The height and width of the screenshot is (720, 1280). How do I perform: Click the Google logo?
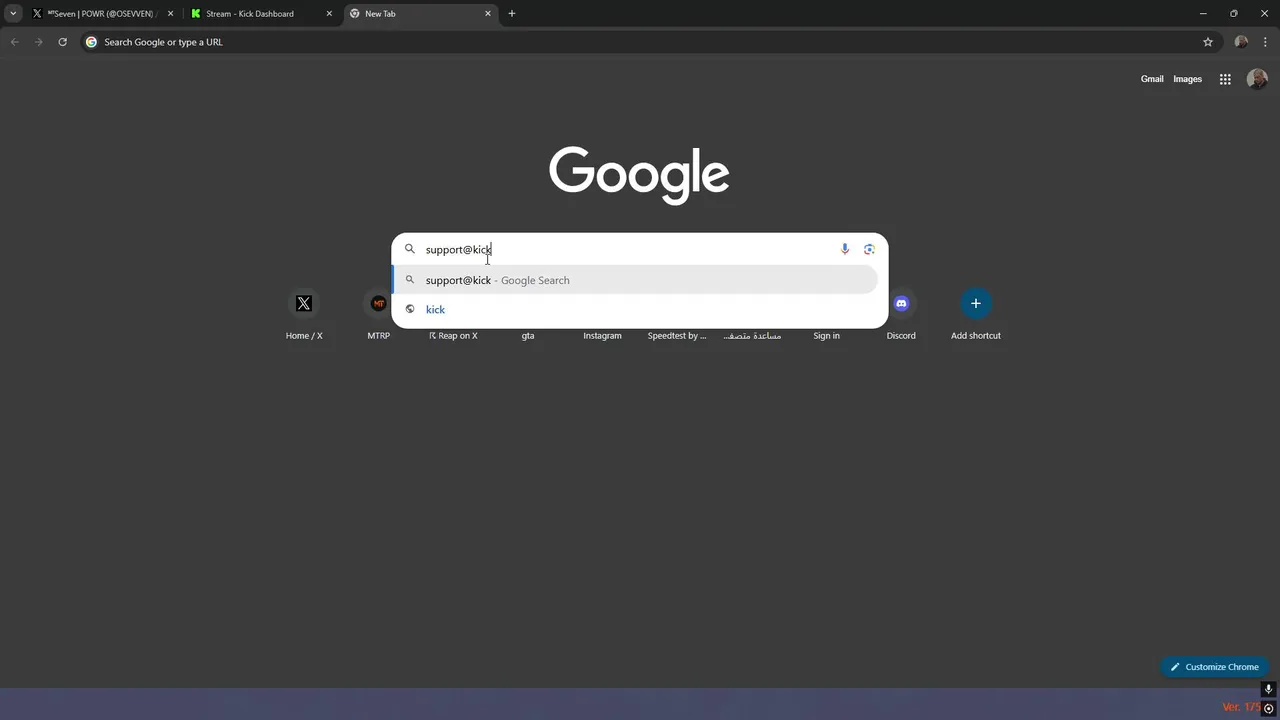(x=639, y=175)
